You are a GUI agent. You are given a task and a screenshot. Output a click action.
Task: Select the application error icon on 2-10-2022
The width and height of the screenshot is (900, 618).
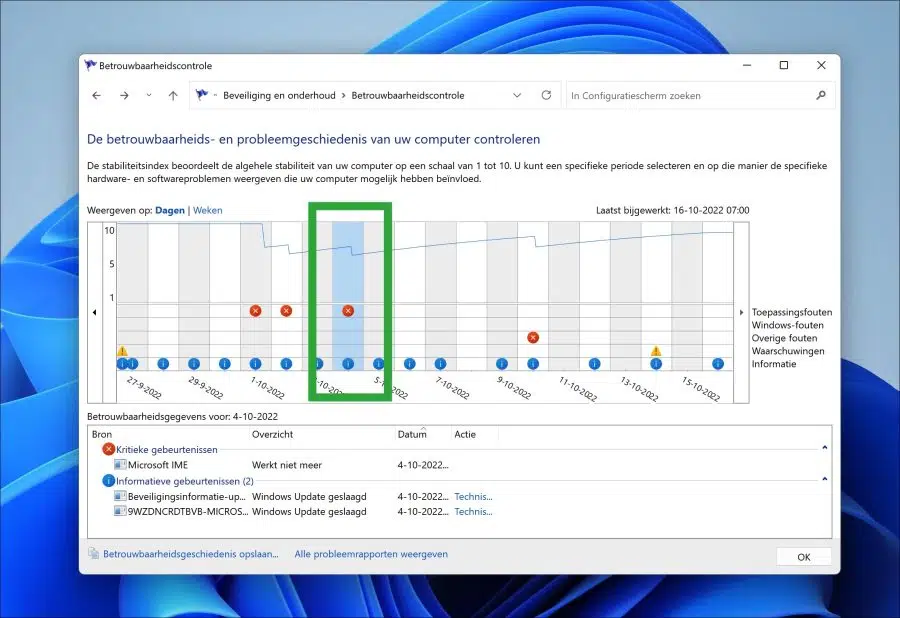coord(286,311)
